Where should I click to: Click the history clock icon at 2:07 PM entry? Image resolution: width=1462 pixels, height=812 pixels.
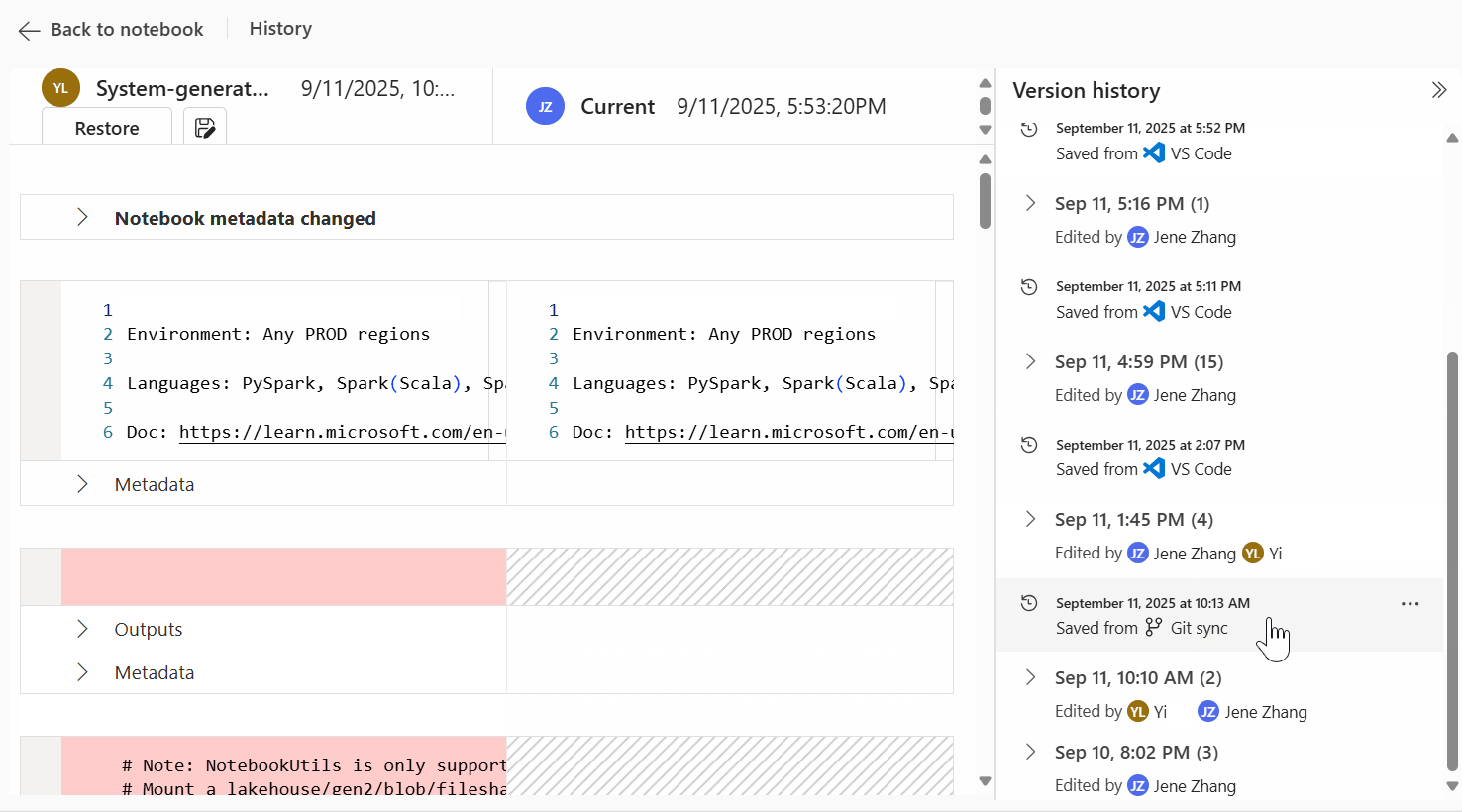click(1028, 444)
